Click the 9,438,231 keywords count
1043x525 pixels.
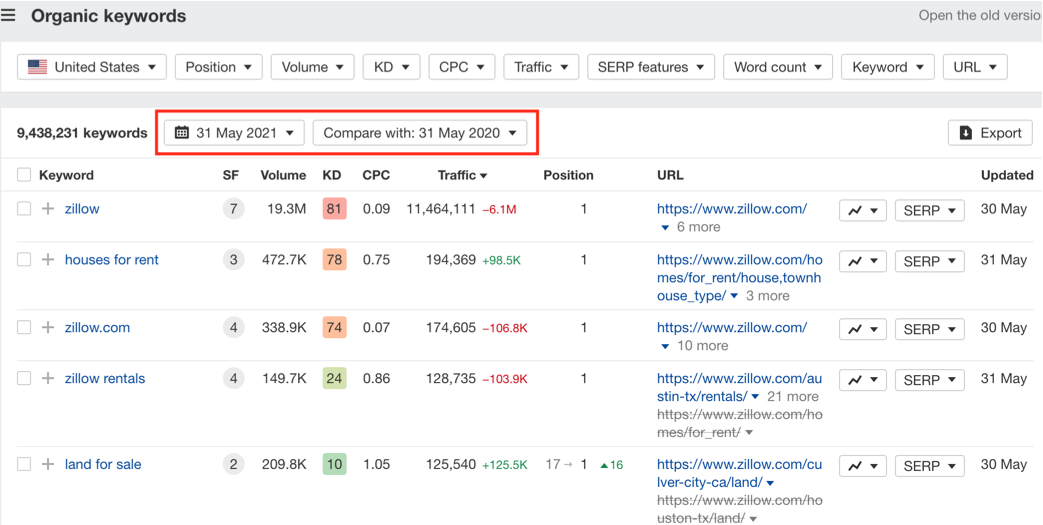(82, 133)
